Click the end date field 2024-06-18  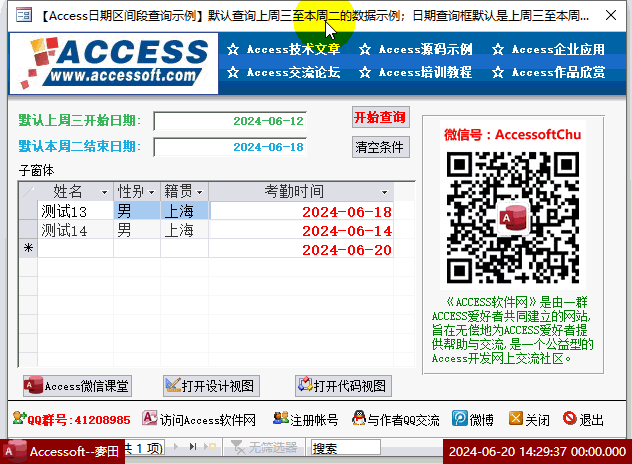click(230, 147)
